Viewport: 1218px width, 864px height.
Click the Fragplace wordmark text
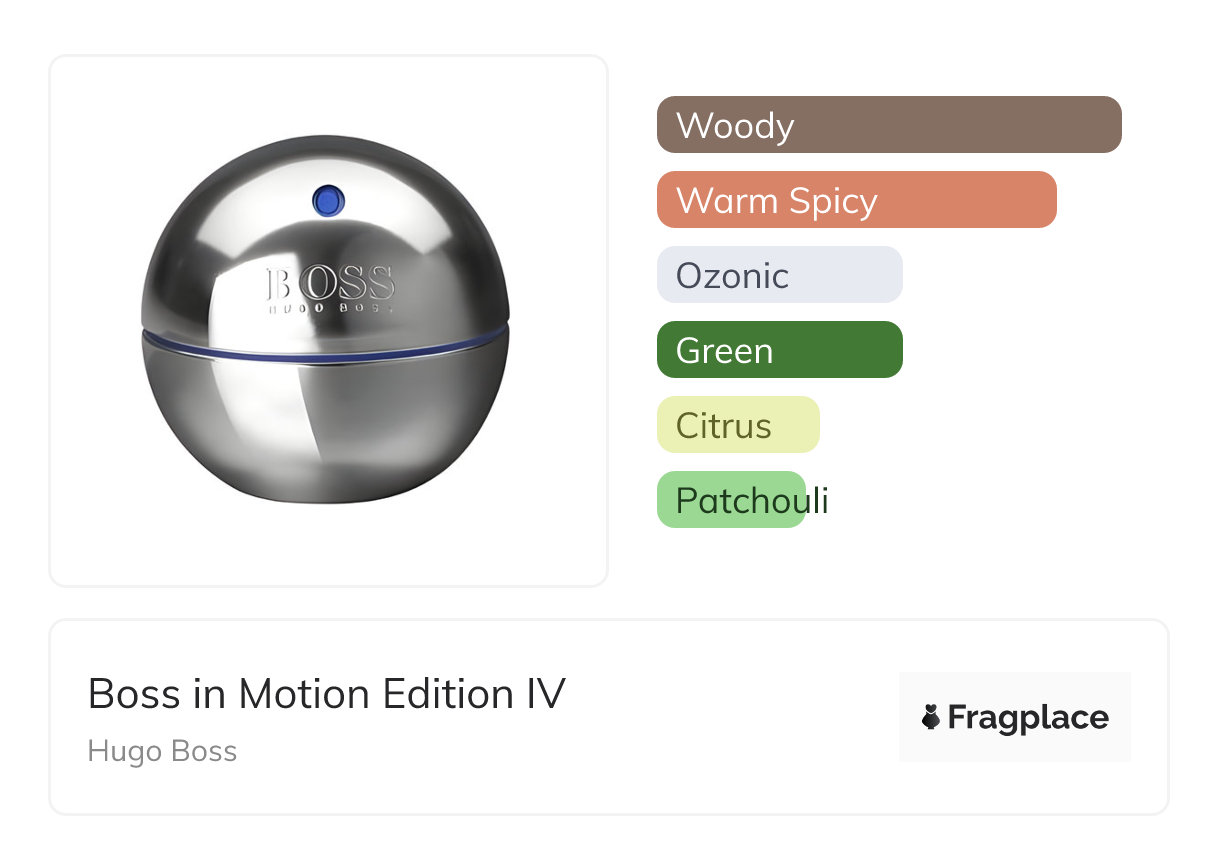click(x=1028, y=717)
